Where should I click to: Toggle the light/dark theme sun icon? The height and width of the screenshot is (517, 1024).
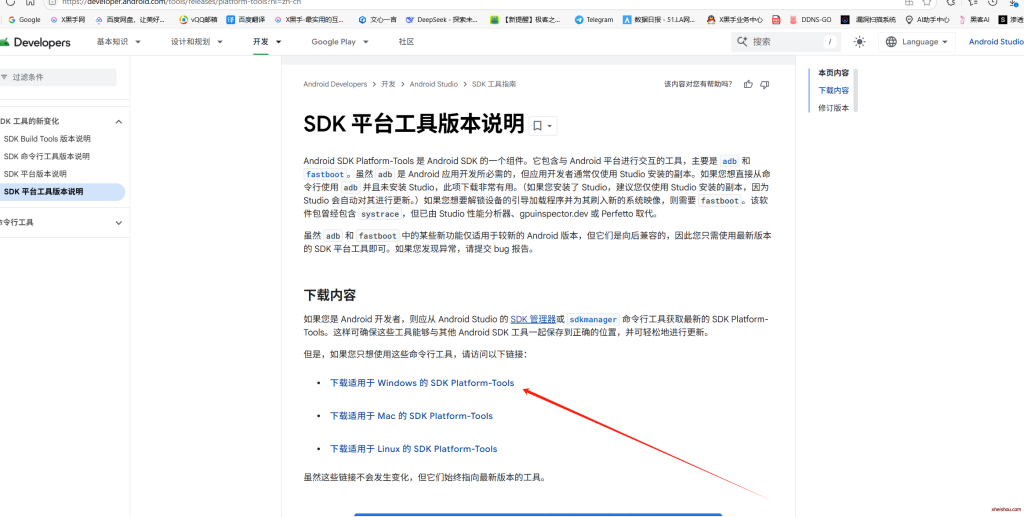click(x=859, y=42)
